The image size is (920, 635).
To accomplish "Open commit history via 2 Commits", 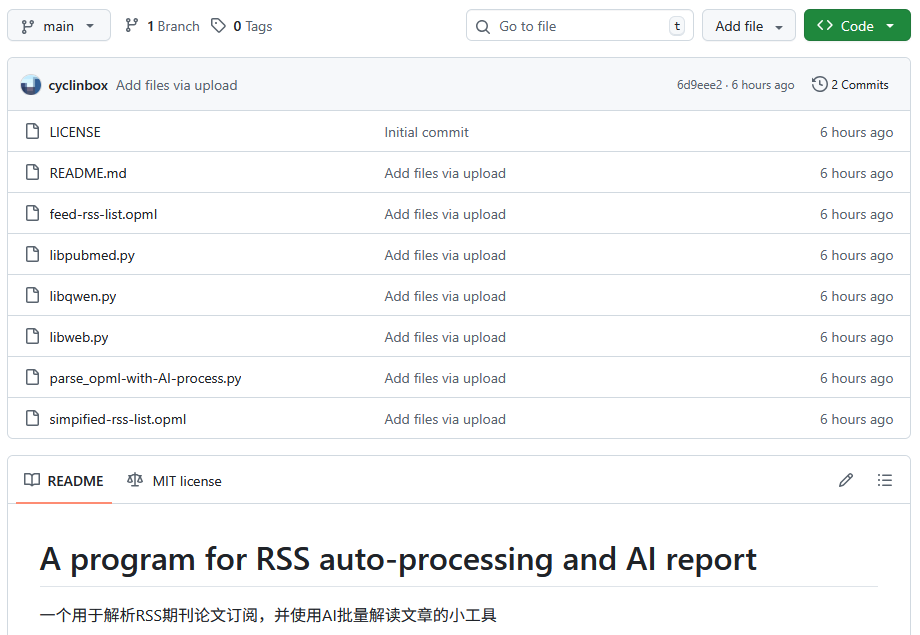I will click(x=850, y=85).
